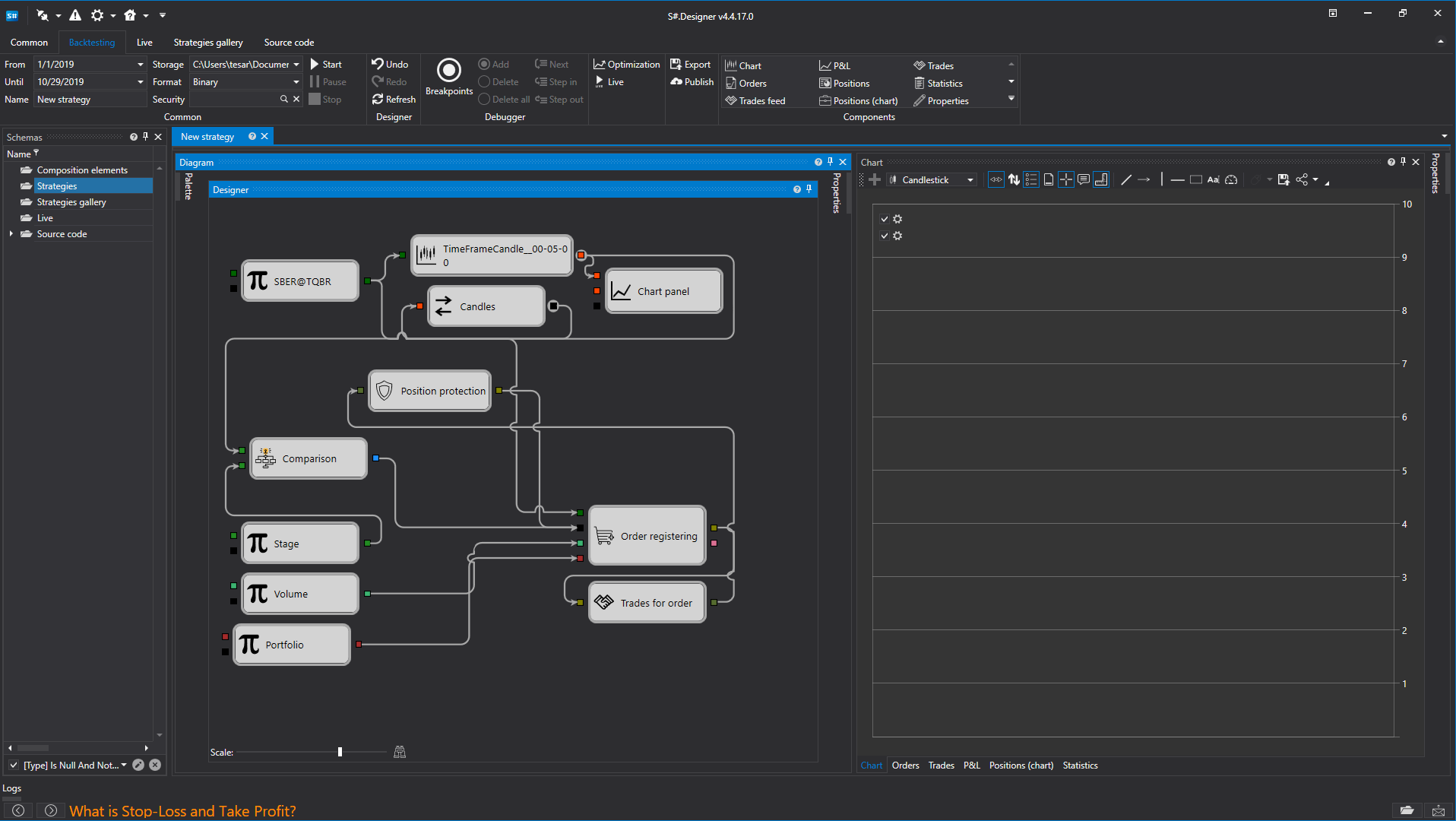Start the backtest with the Start button
This screenshot has height=821, width=1456.
click(x=325, y=65)
